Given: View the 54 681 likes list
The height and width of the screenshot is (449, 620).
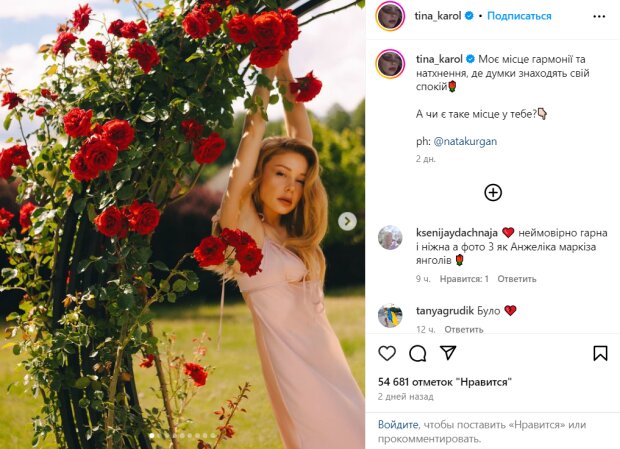Looking at the screenshot, I should [x=444, y=382].
